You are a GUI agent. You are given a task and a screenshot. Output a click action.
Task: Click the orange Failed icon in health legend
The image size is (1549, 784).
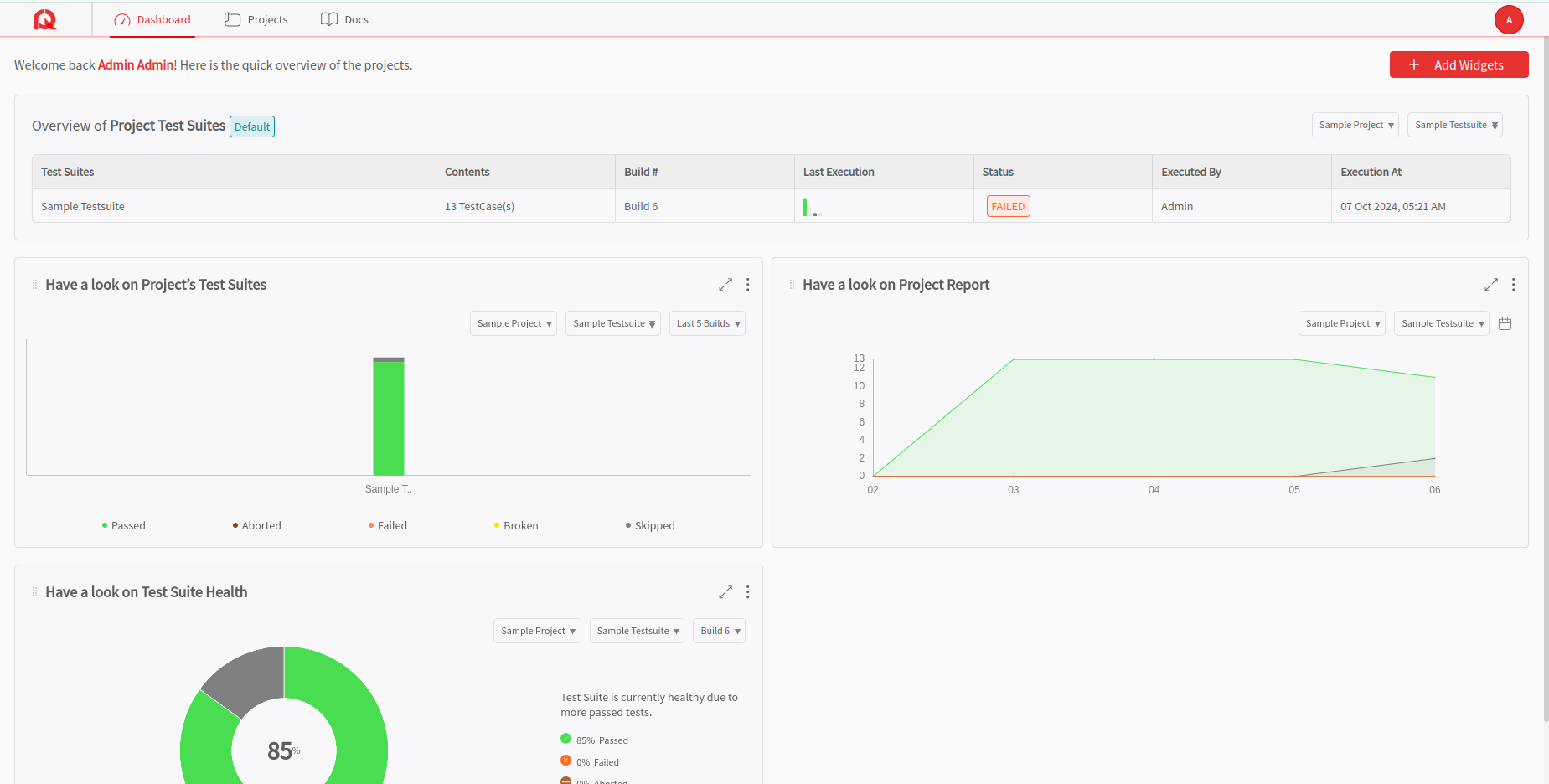565,761
